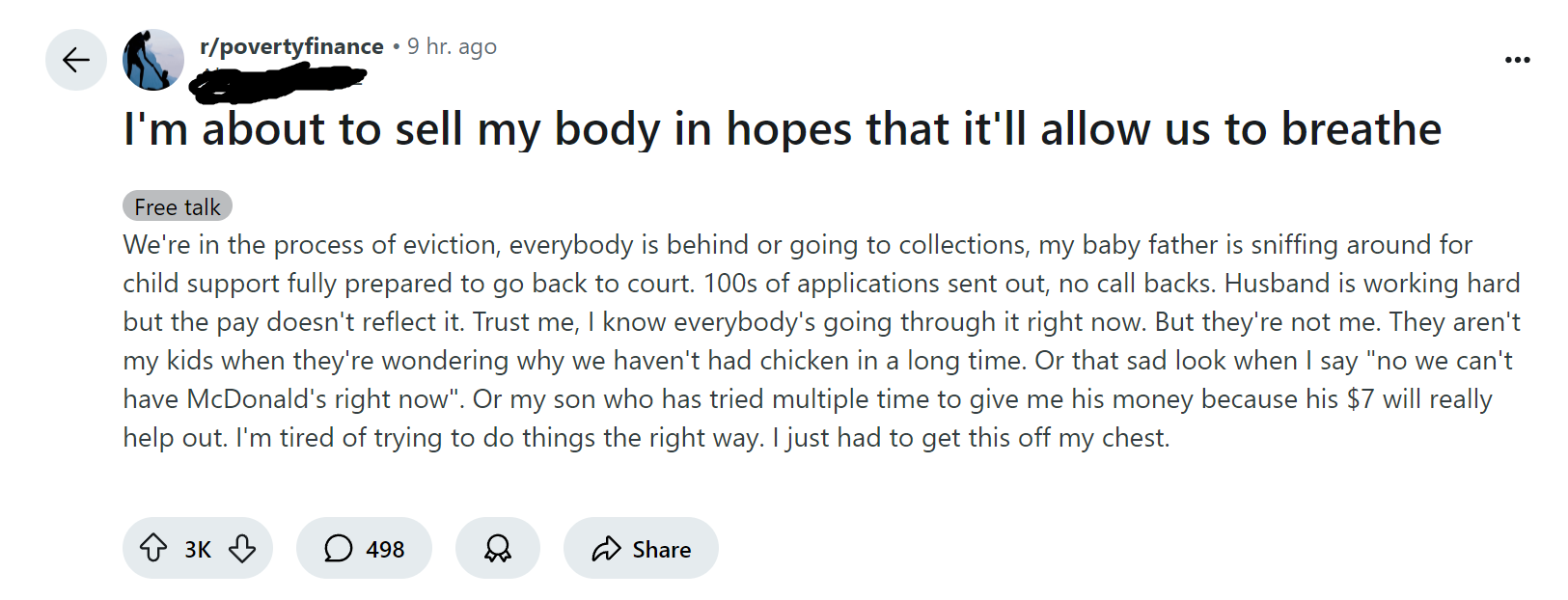
Task: Downvote the post with the down arrow
Action: point(242,548)
